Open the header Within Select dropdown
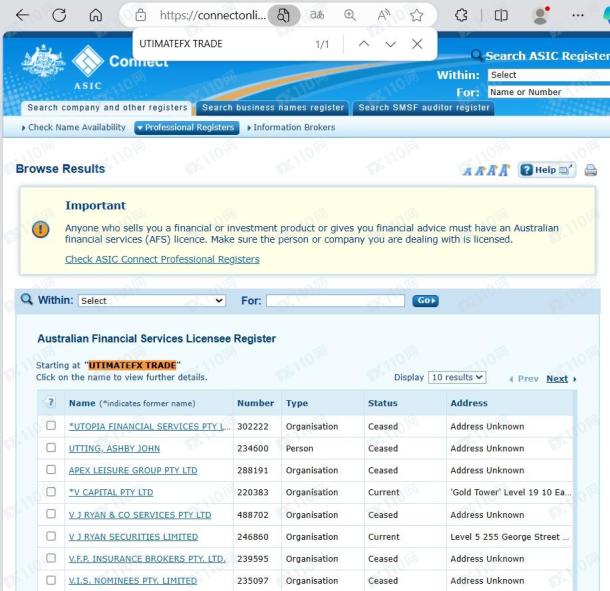 549,75
